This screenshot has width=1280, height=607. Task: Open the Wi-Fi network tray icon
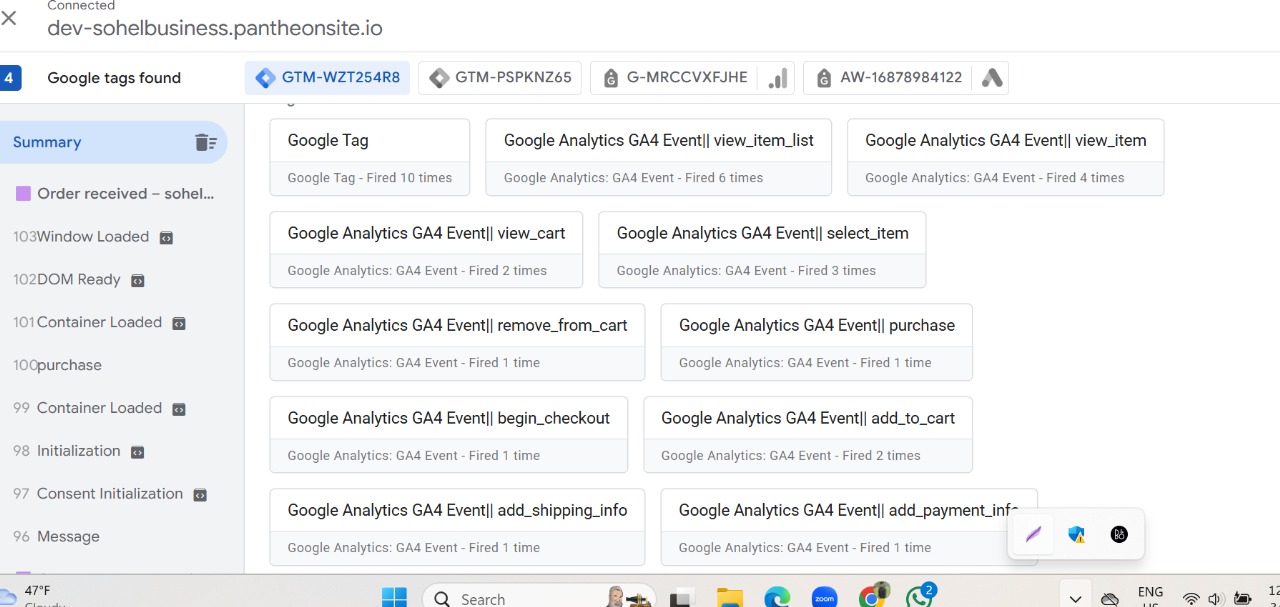point(1191,599)
